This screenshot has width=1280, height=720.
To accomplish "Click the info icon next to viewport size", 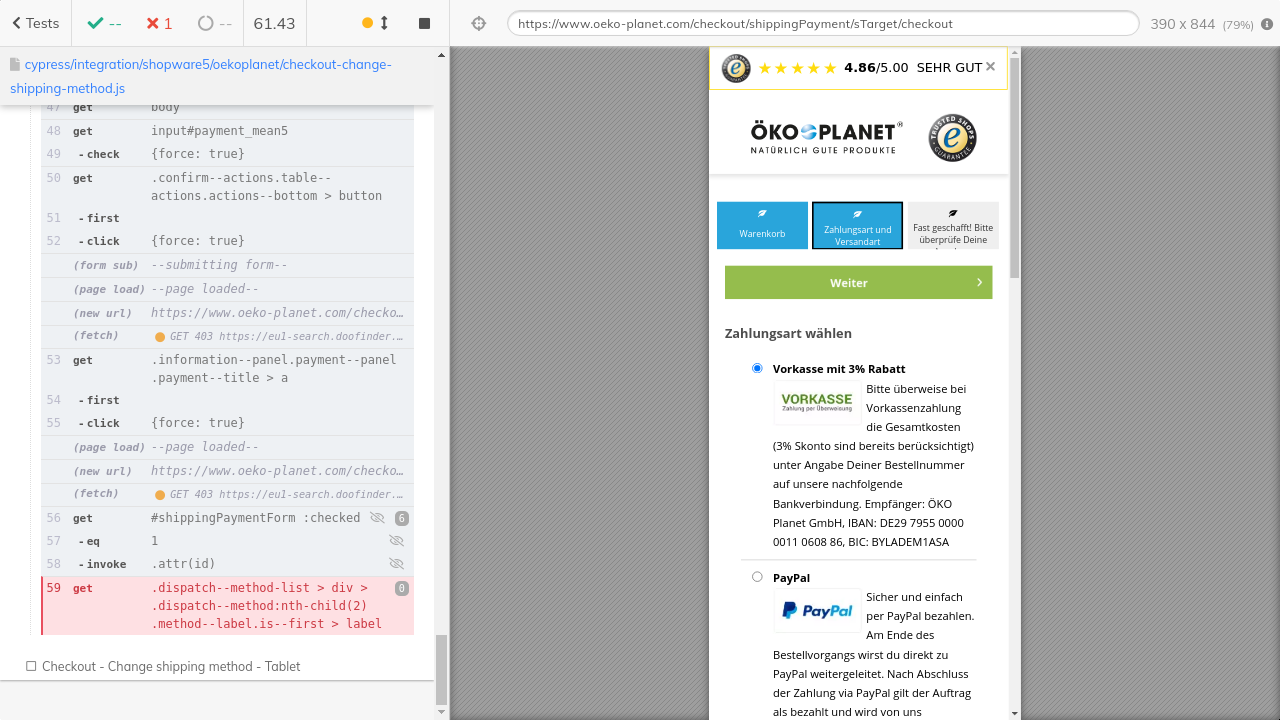I will point(1267,24).
